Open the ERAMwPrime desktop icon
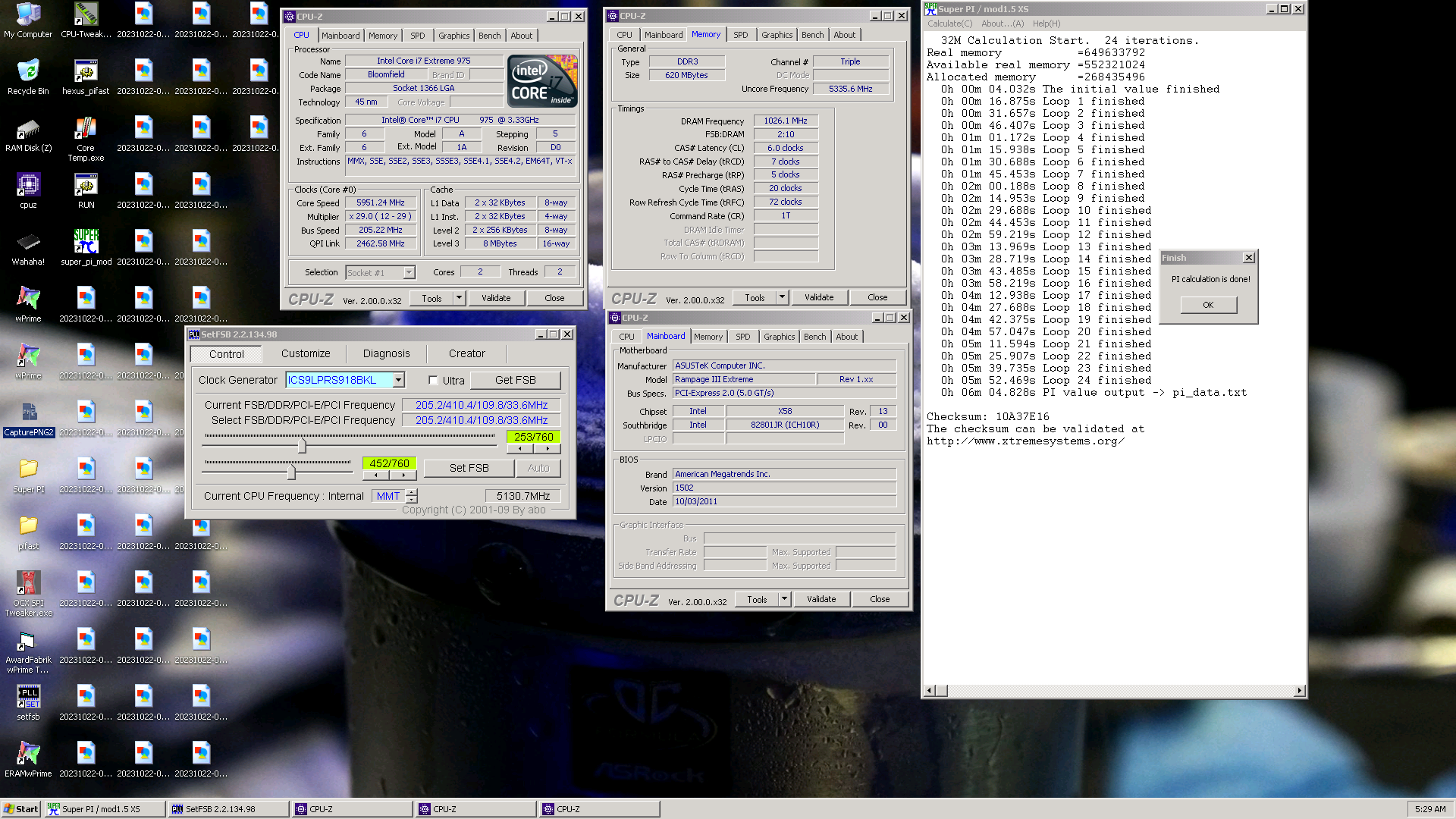Viewport: 1456px width, 819px height. click(28, 759)
